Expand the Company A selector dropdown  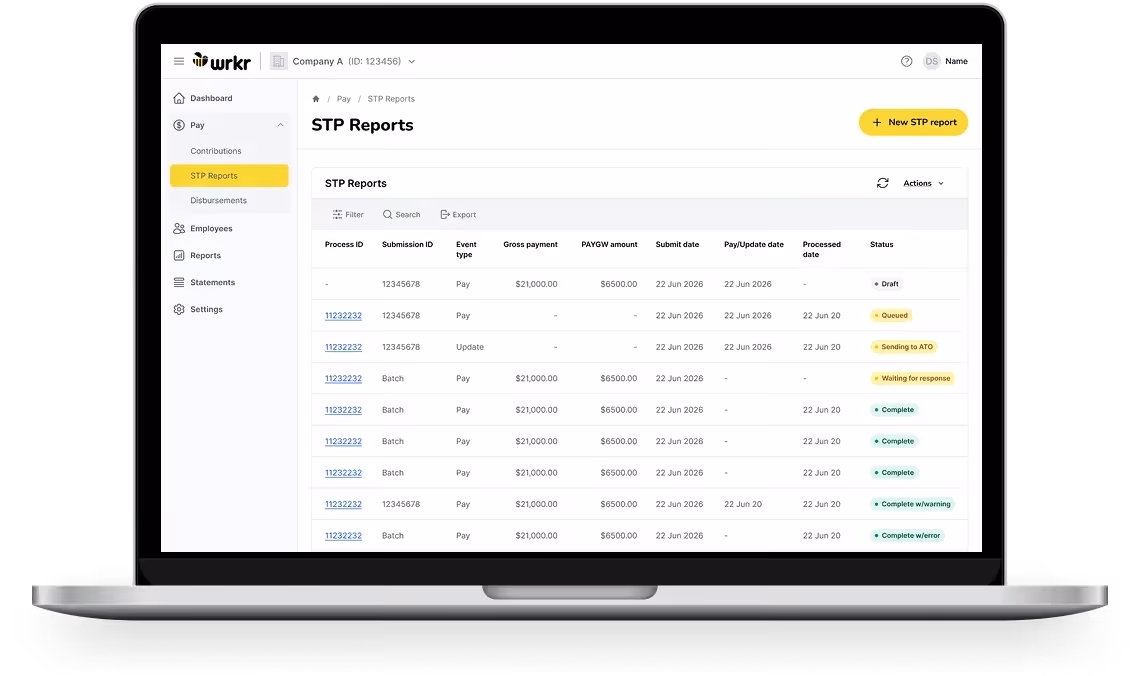tap(412, 62)
